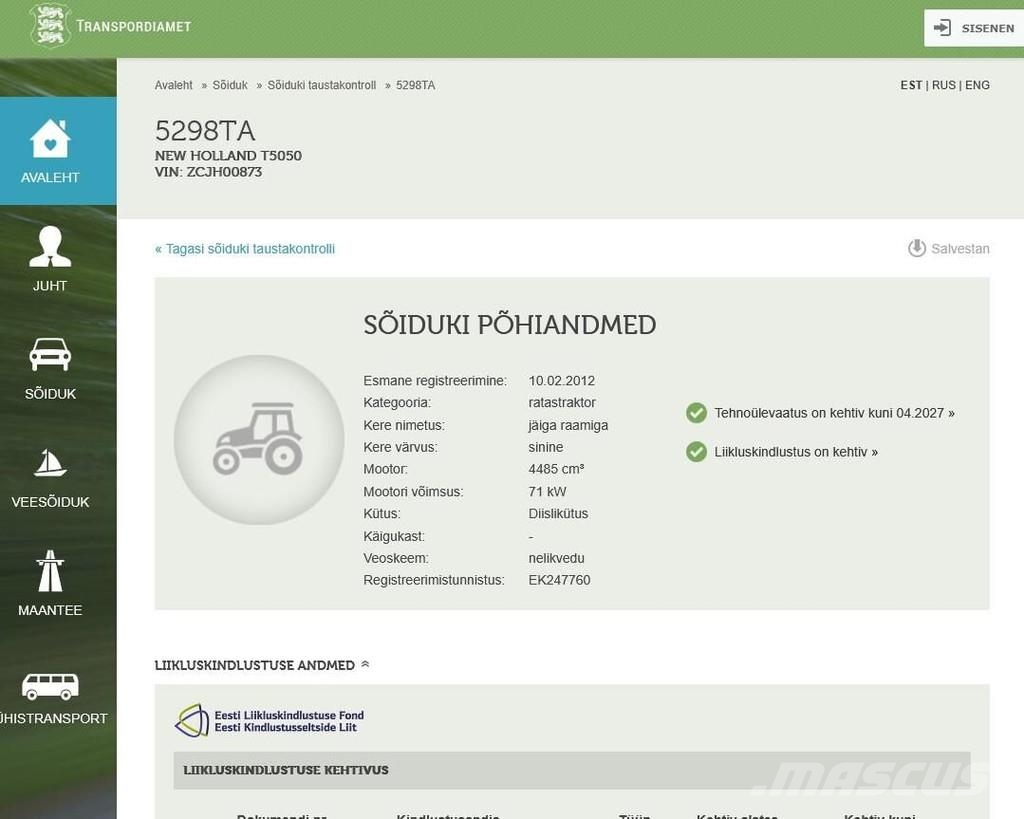Viewport: 1024px width, 819px height.
Task: Select the 5298TA plate number heading
Action: pyautogui.click(x=204, y=131)
